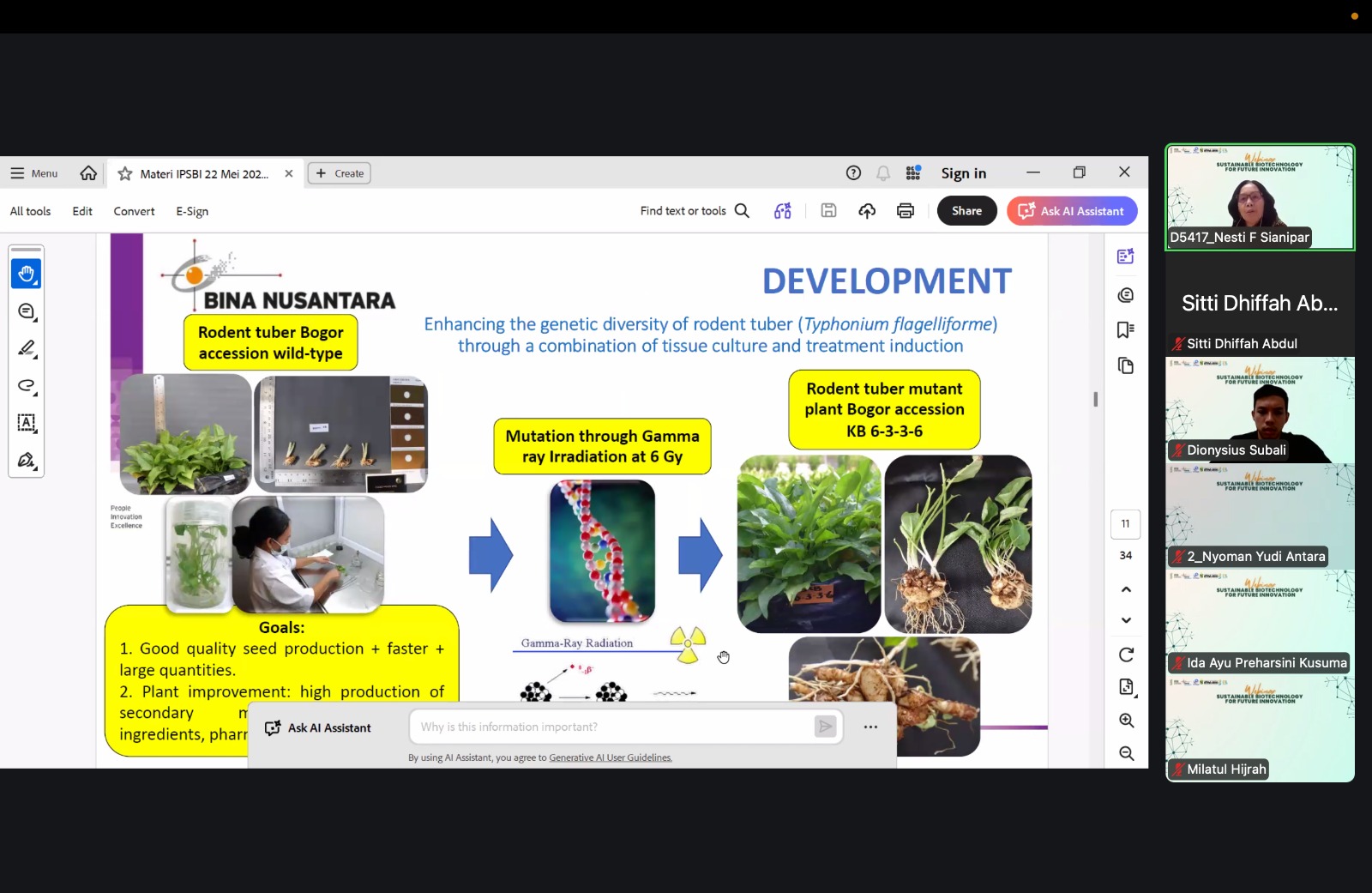Switch to Materi IPSBI 22 Mei tab

204,174
